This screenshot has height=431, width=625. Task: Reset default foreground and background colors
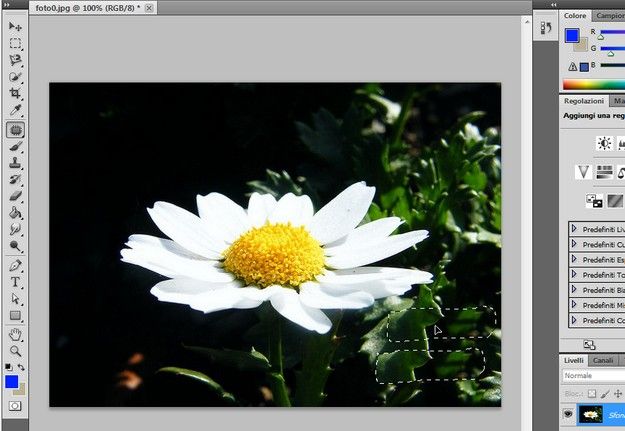(8, 367)
